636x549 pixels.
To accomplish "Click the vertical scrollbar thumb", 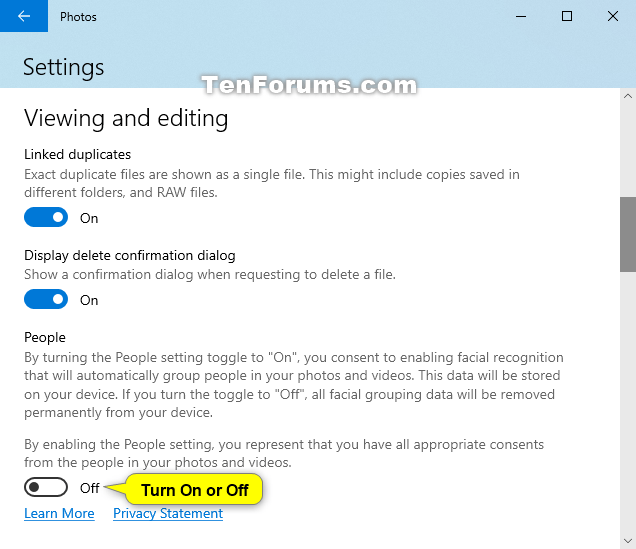I will coord(627,234).
